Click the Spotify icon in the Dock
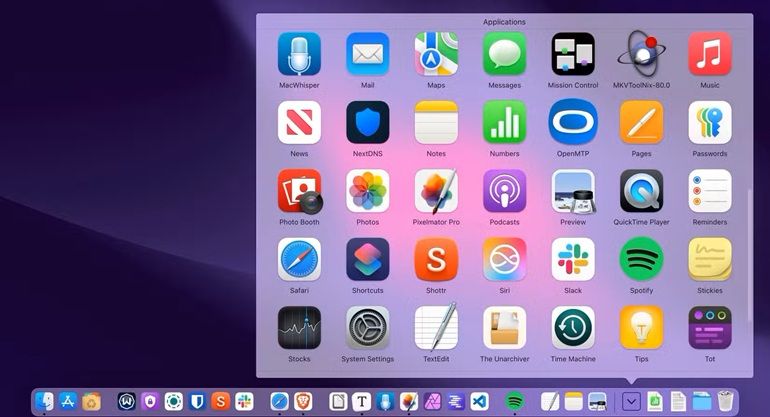 [514, 401]
